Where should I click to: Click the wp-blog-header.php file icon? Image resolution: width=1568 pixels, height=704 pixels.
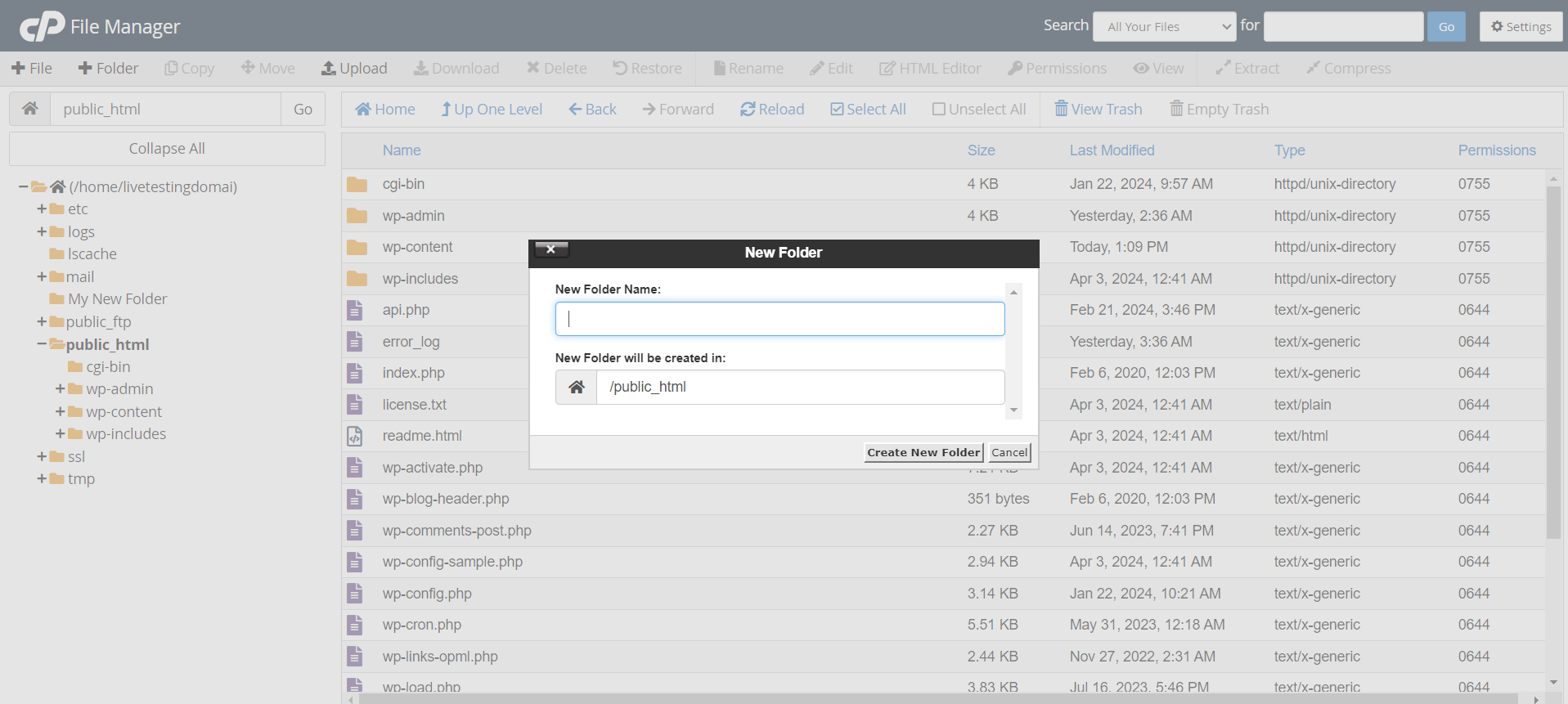point(354,499)
